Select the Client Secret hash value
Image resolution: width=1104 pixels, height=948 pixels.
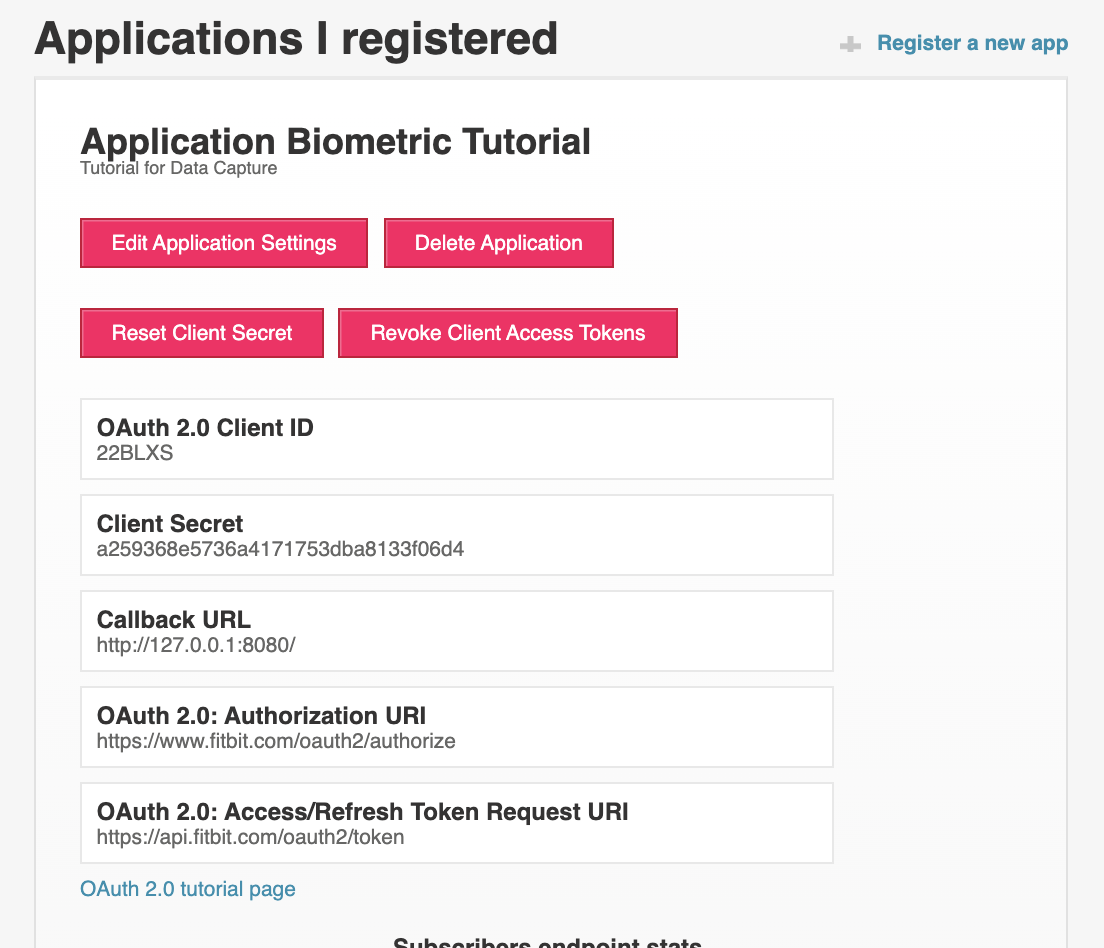pyautogui.click(x=280, y=549)
